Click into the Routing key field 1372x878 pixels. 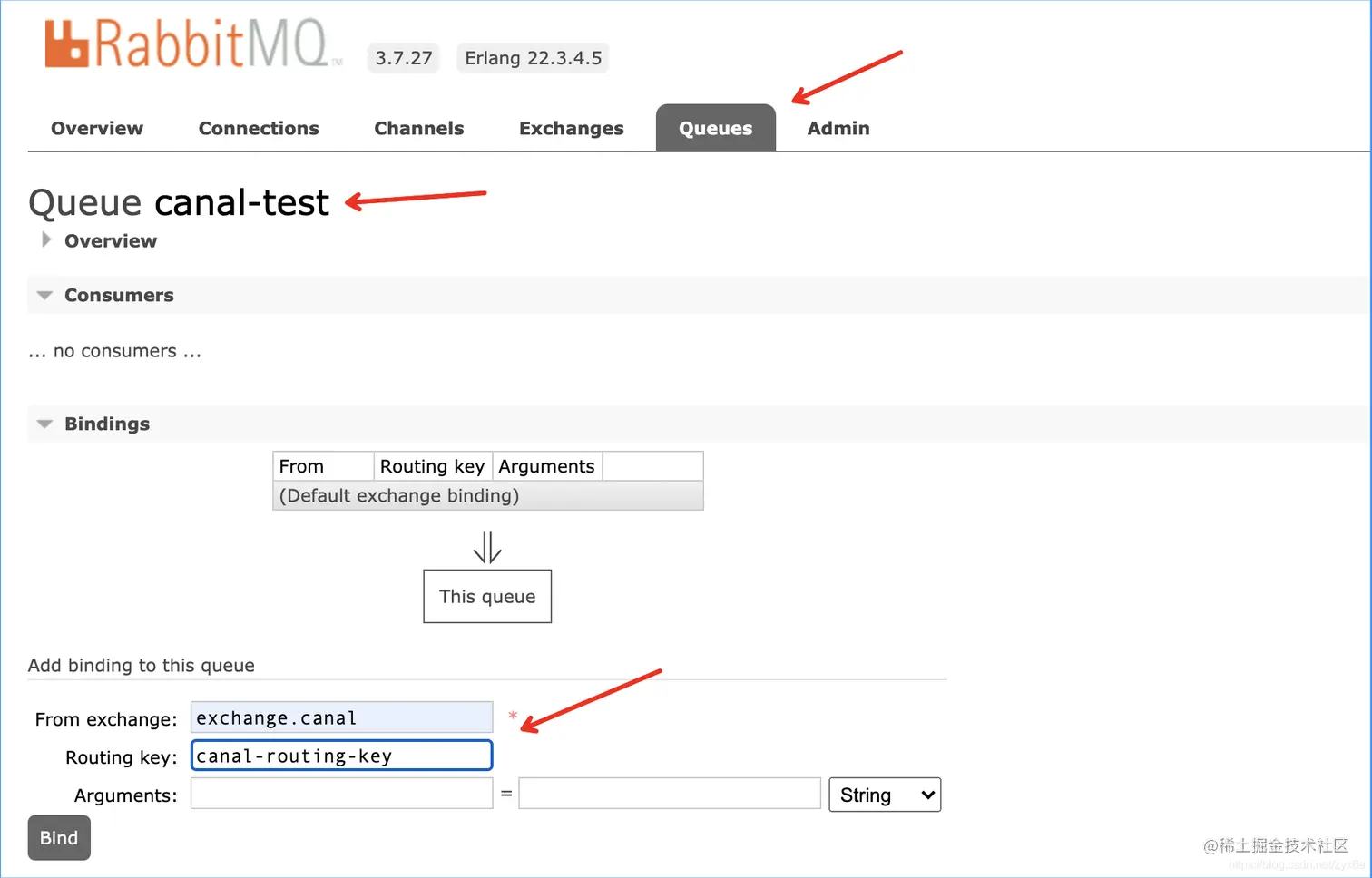point(341,756)
